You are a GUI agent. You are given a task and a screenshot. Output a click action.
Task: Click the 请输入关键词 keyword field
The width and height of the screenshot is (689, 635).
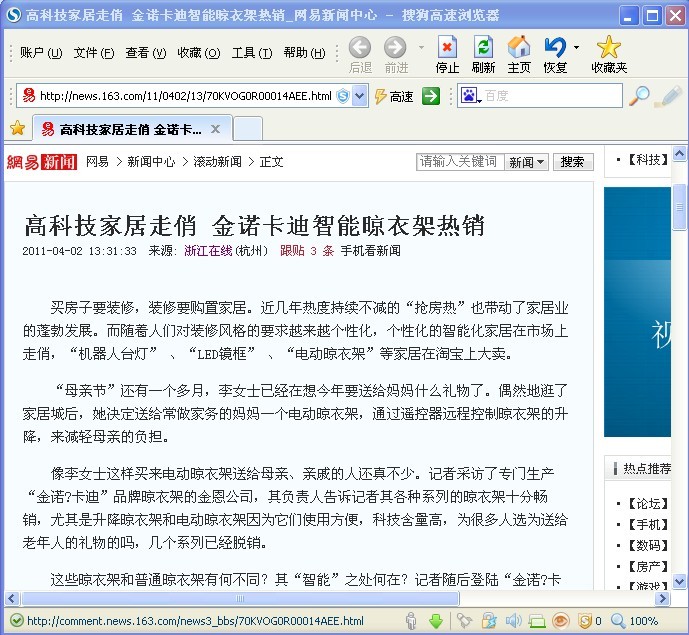(460, 162)
